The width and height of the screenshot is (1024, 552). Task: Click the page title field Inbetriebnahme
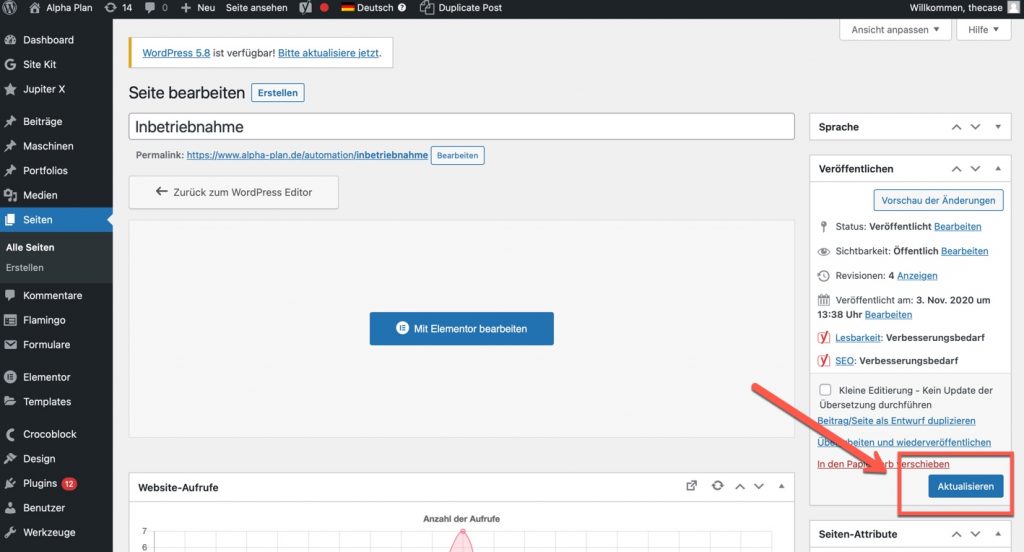(462, 127)
